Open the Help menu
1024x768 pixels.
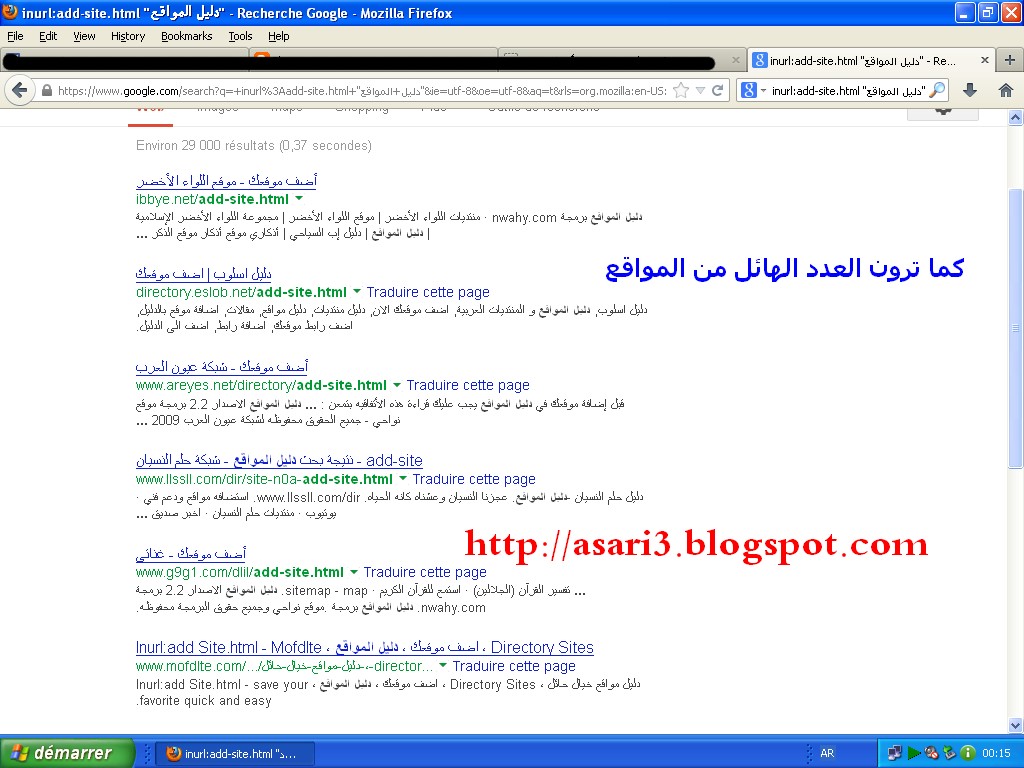(x=278, y=36)
